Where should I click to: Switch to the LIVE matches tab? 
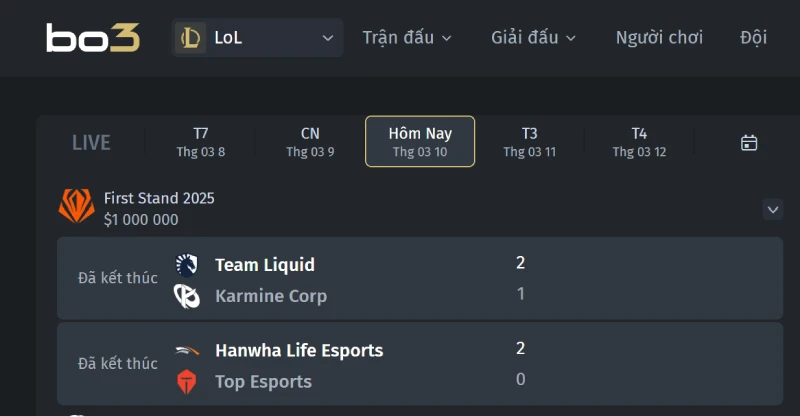(91, 143)
